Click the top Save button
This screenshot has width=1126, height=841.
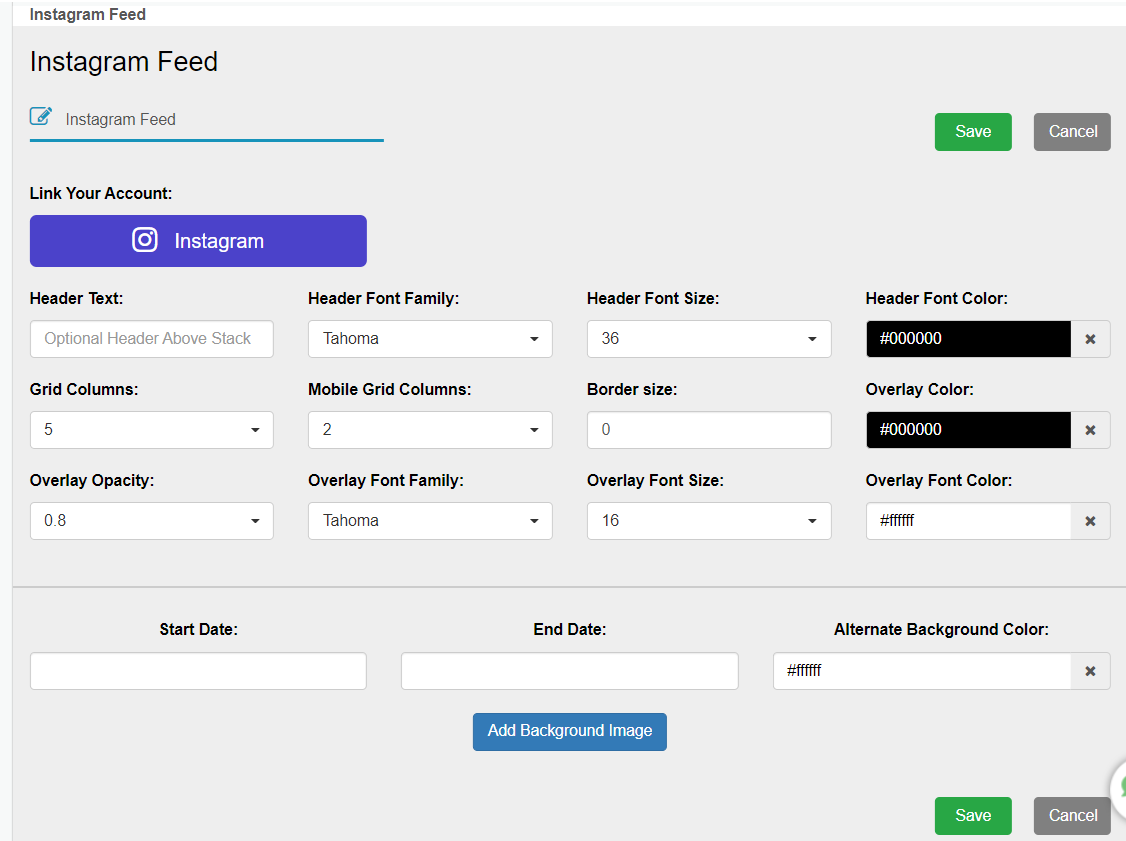[973, 132]
